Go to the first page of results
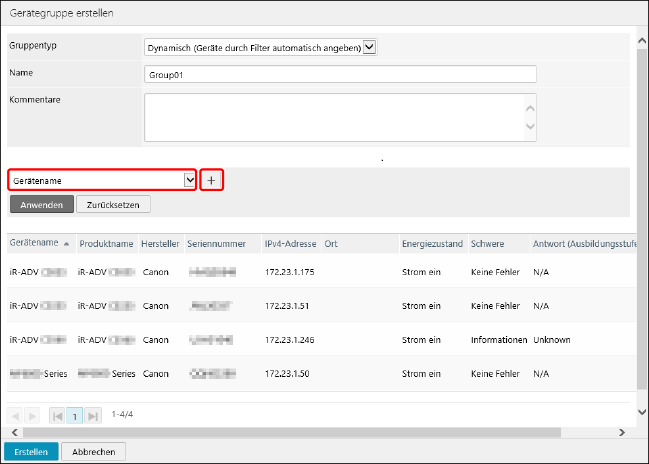This screenshot has width=649, height=464. click(58, 414)
